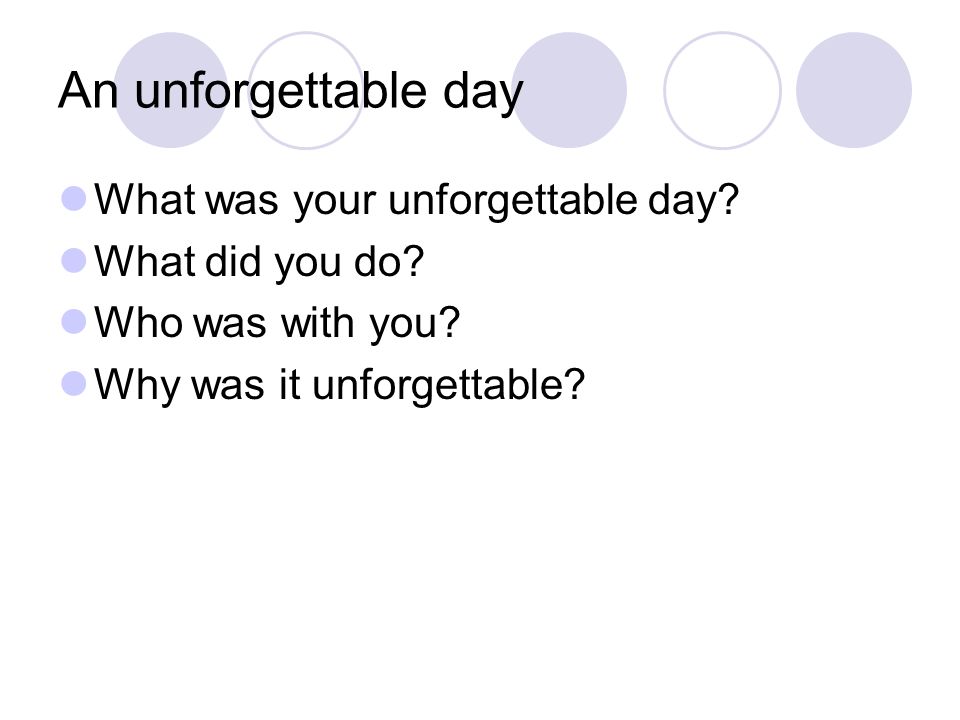Click the line "What was your unforgettable day?"
960x720 pixels.
pyautogui.click(x=417, y=201)
